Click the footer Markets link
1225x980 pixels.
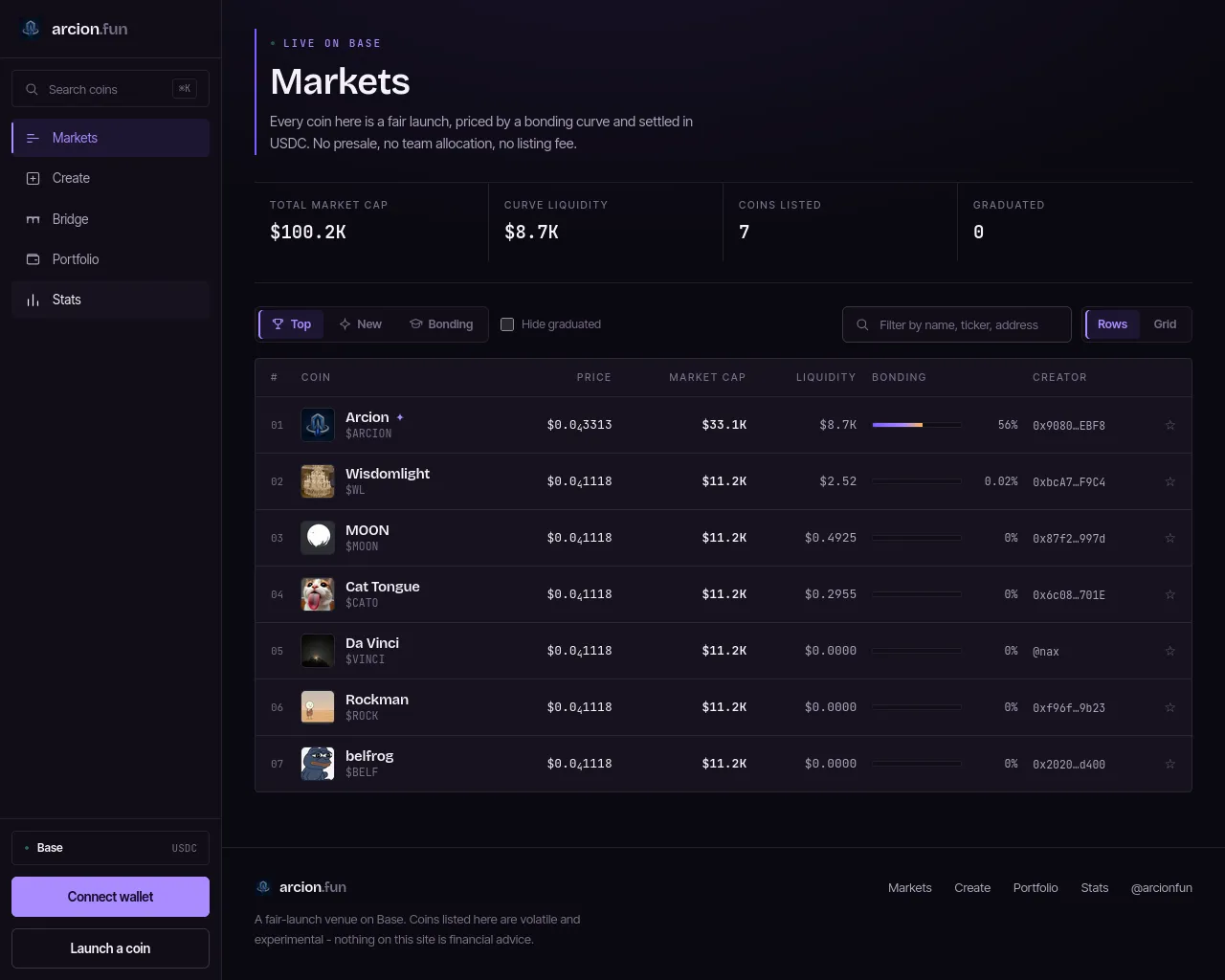(x=909, y=888)
